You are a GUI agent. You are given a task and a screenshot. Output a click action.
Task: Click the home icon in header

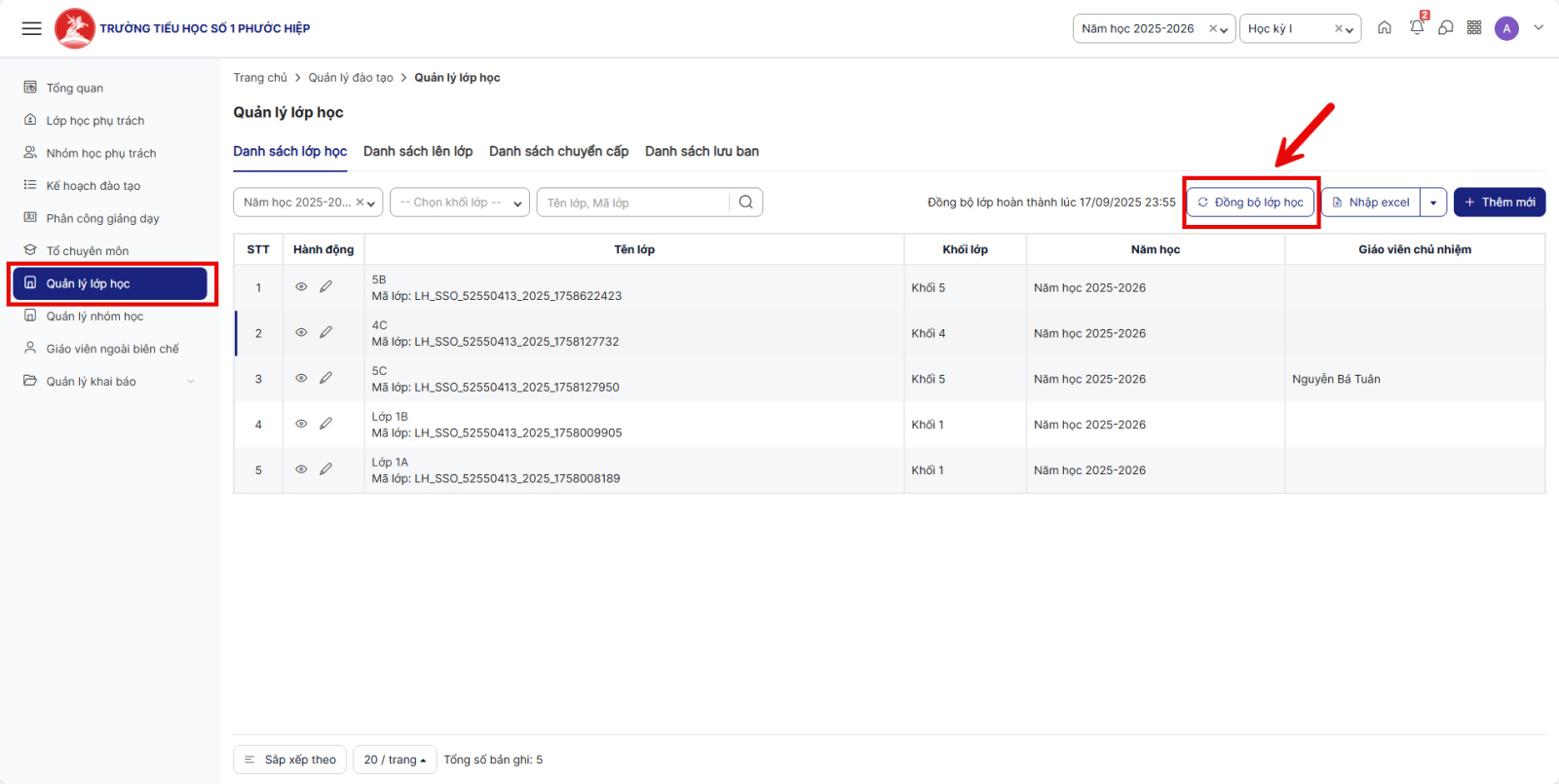click(x=1385, y=28)
